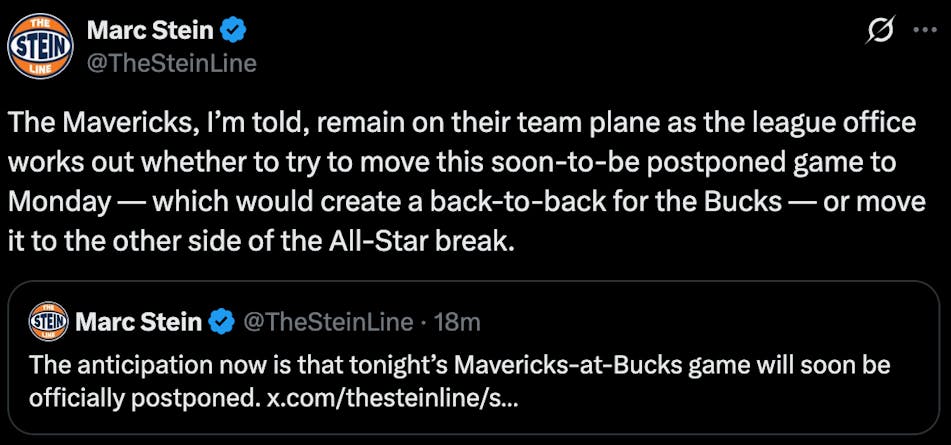Follow the x.com/thesteinline/s... link
This screenshot has width=951, height=445.
(393, 397)
